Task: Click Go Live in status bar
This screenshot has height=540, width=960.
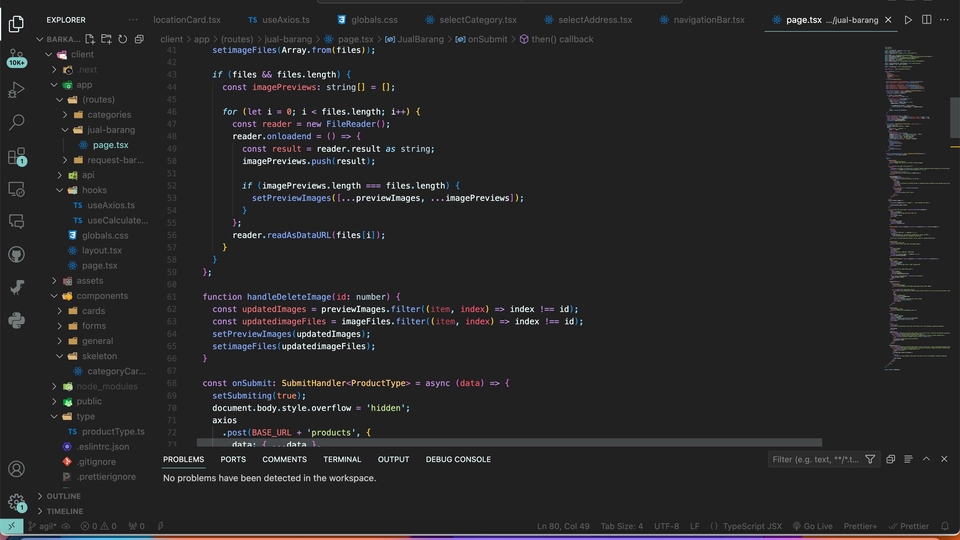Action: tap(812, 526)
